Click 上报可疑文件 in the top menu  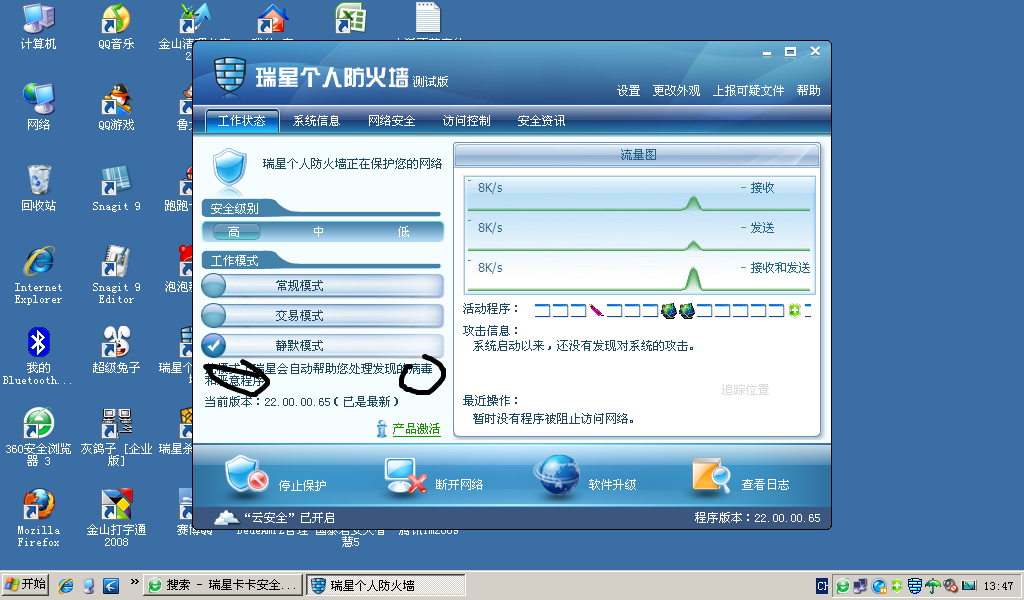[748, 91]
